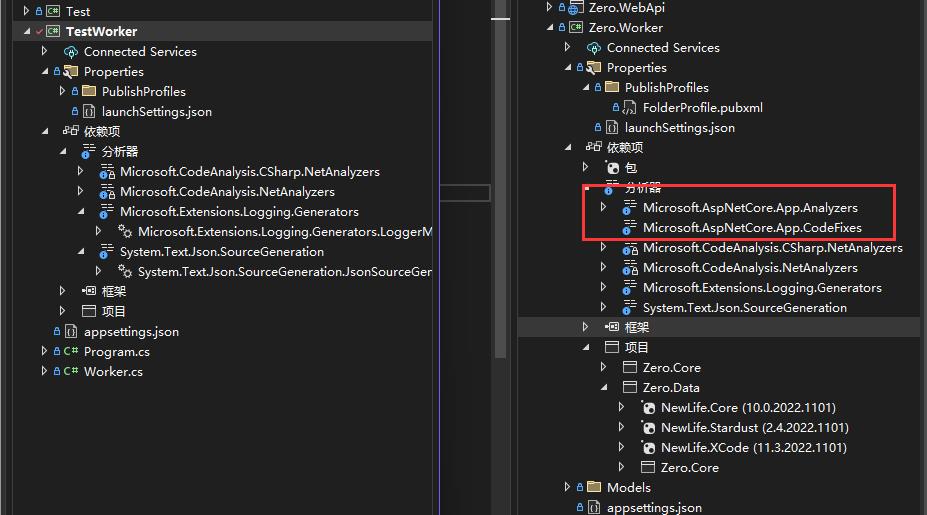Click the Properties wrench icon under TestWorker
Screen dimensions: 927x515
point(71,72)
